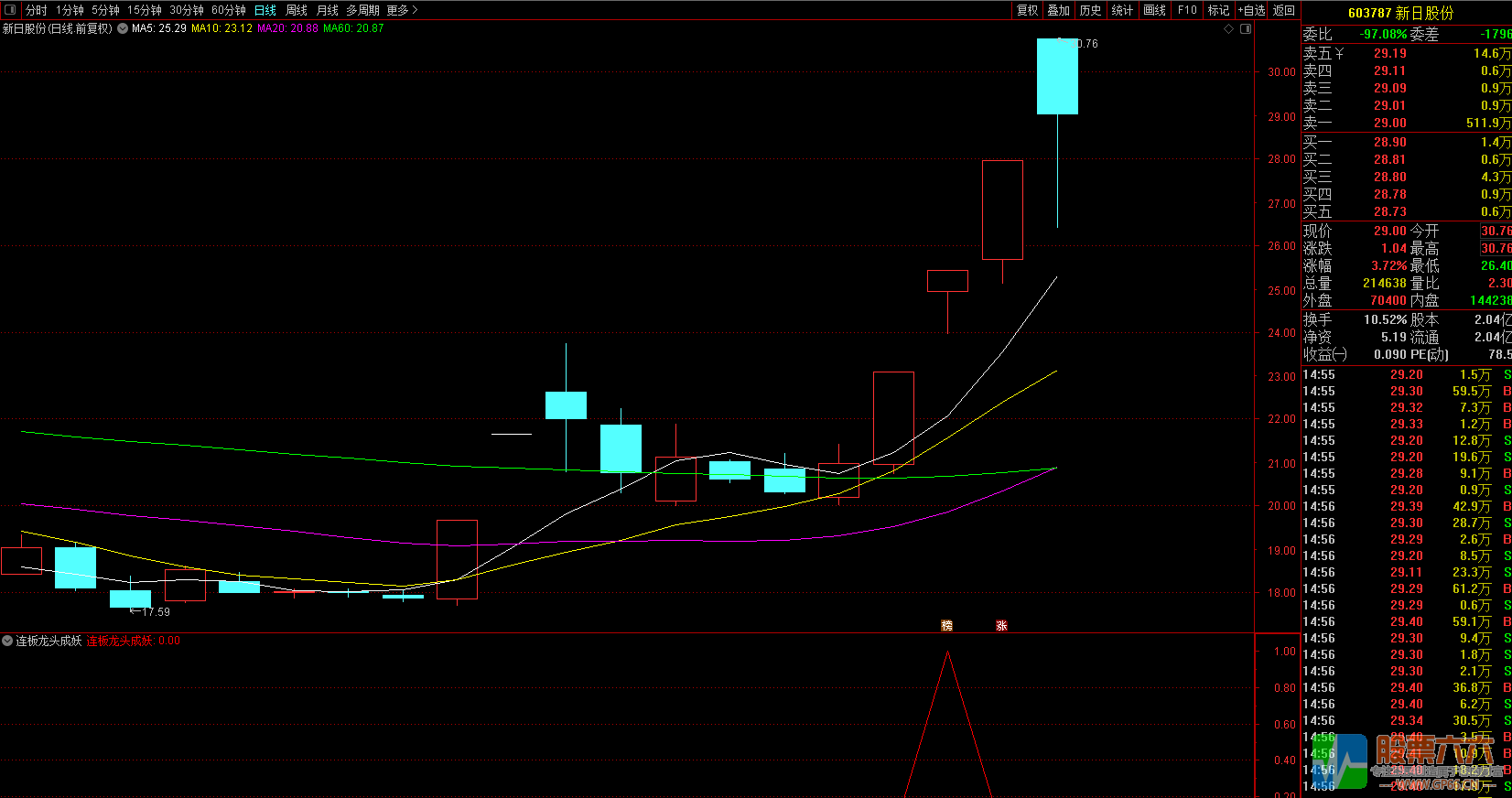This screenshot has height=798, width=1512.
Task: Open the 标记 marker tool
Action: pos(1218,10)
